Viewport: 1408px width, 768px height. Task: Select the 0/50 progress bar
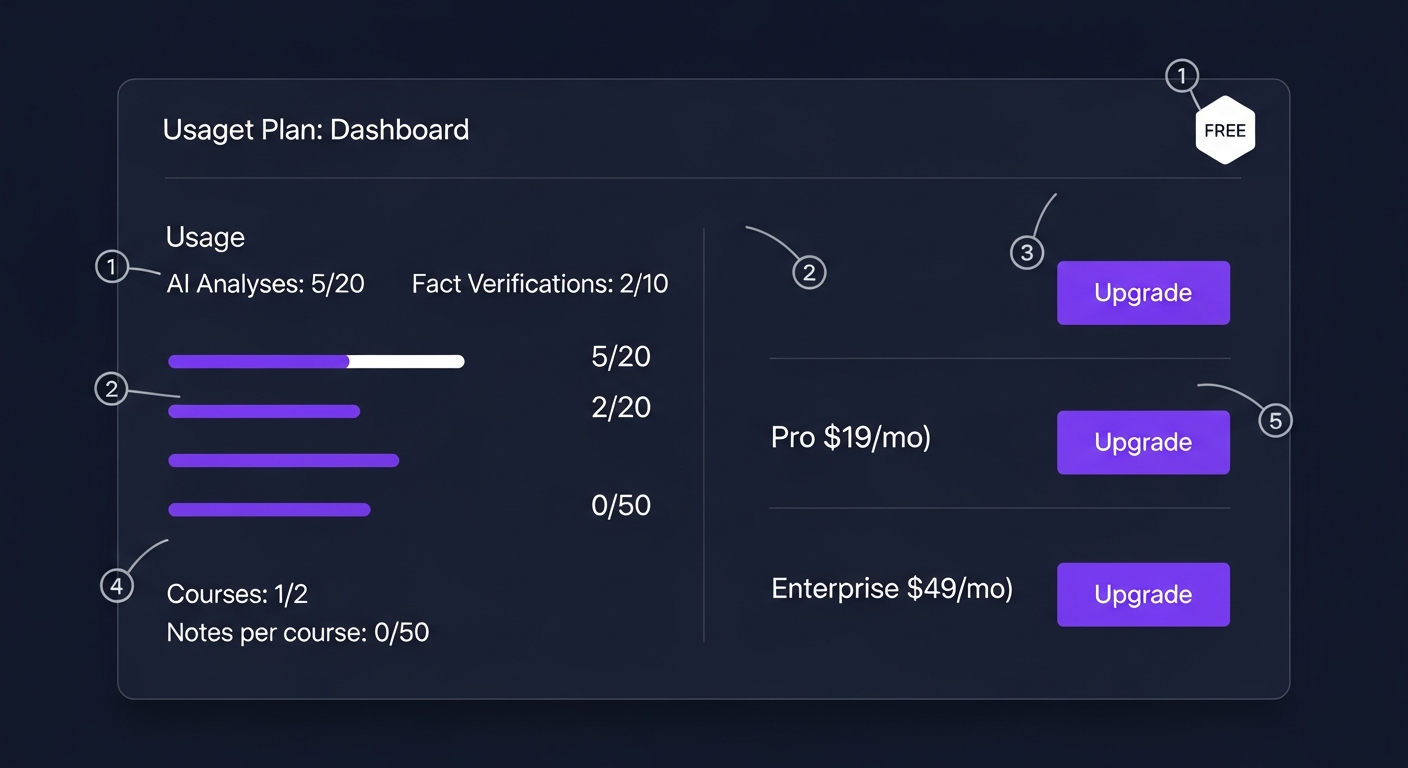point(269,509)
